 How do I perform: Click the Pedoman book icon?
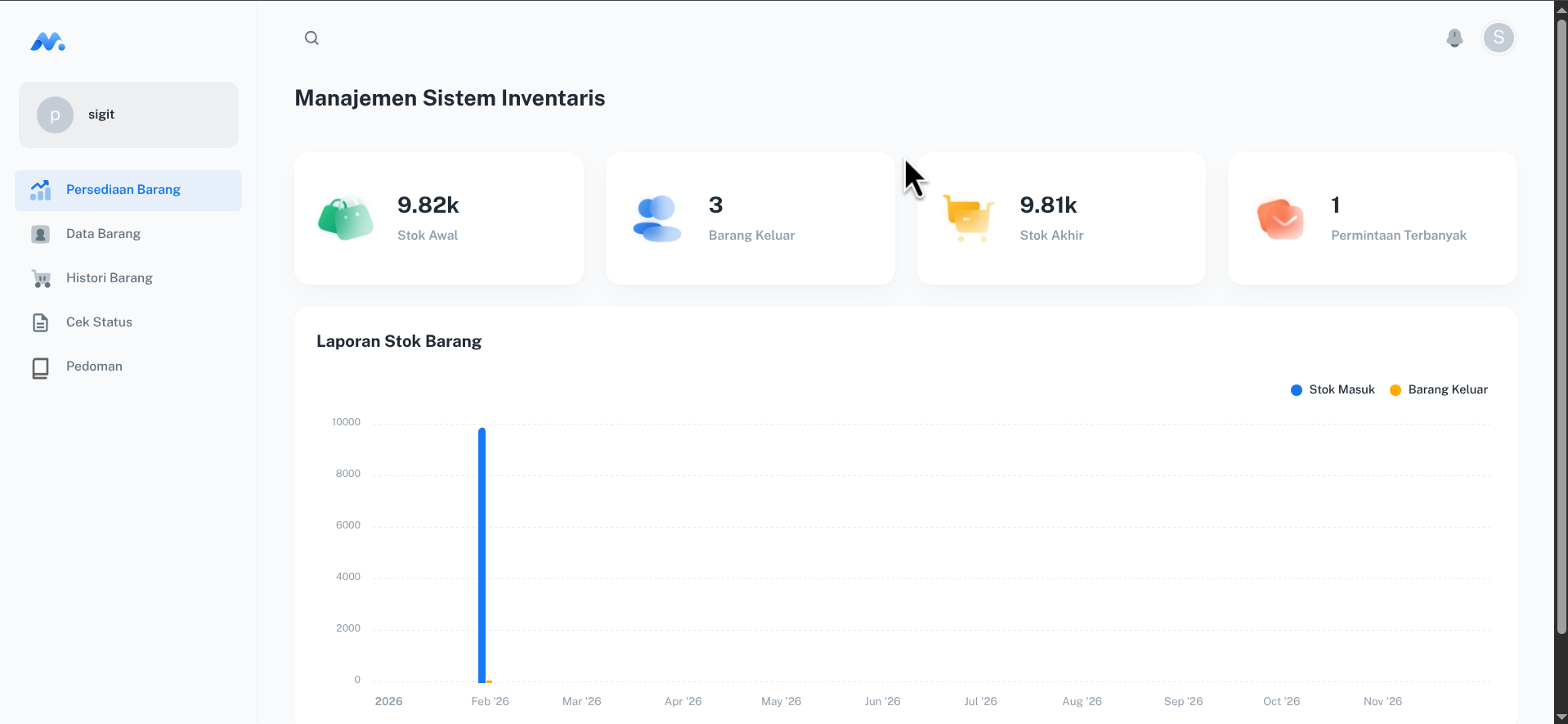coord(40,367)
